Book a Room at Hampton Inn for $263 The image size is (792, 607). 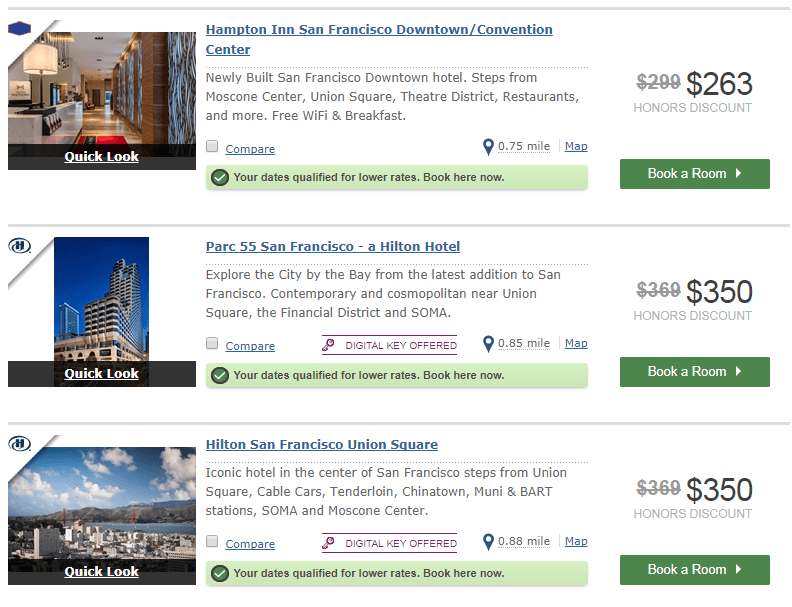click(x=694, y=174)
